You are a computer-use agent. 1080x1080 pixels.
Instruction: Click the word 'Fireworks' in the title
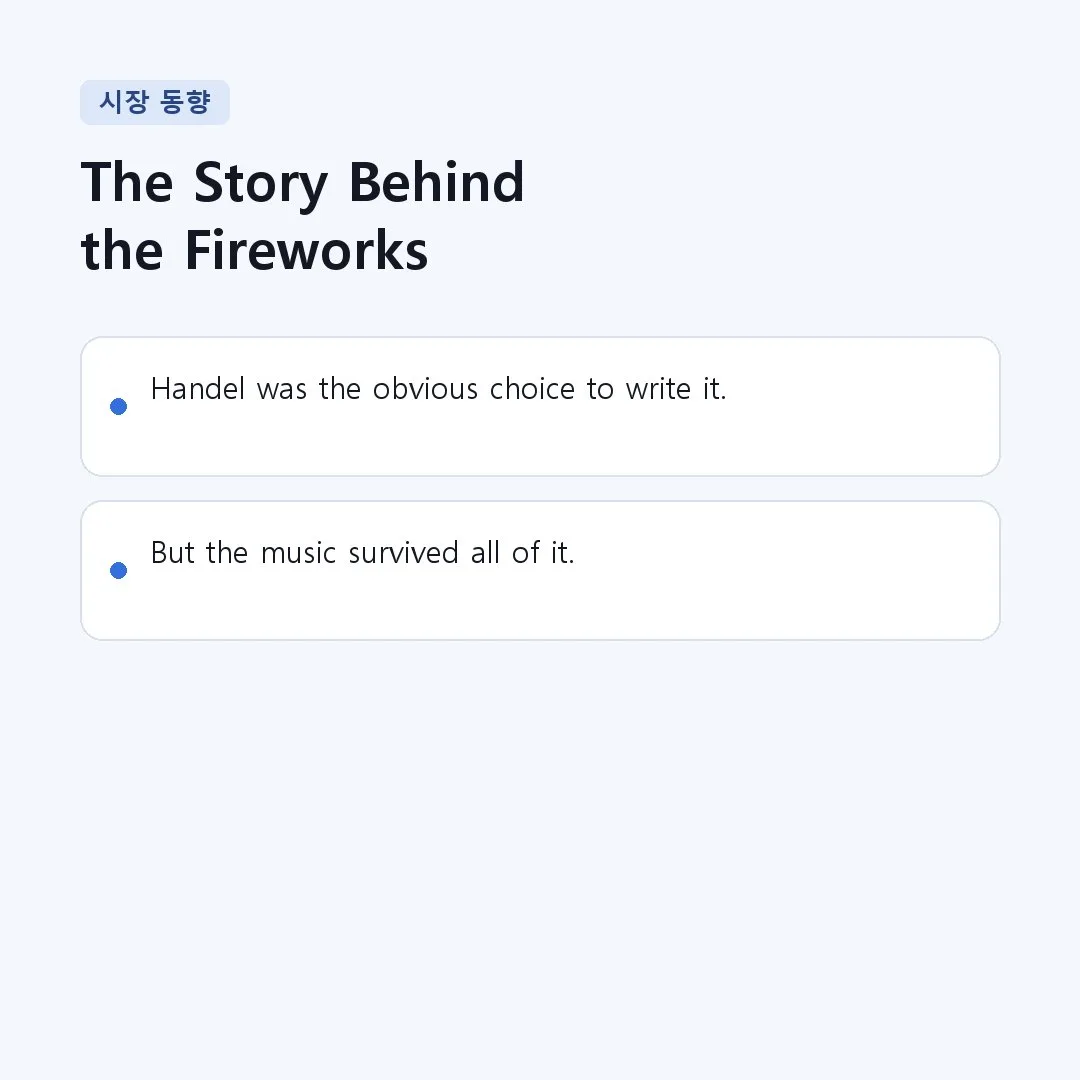307,251
